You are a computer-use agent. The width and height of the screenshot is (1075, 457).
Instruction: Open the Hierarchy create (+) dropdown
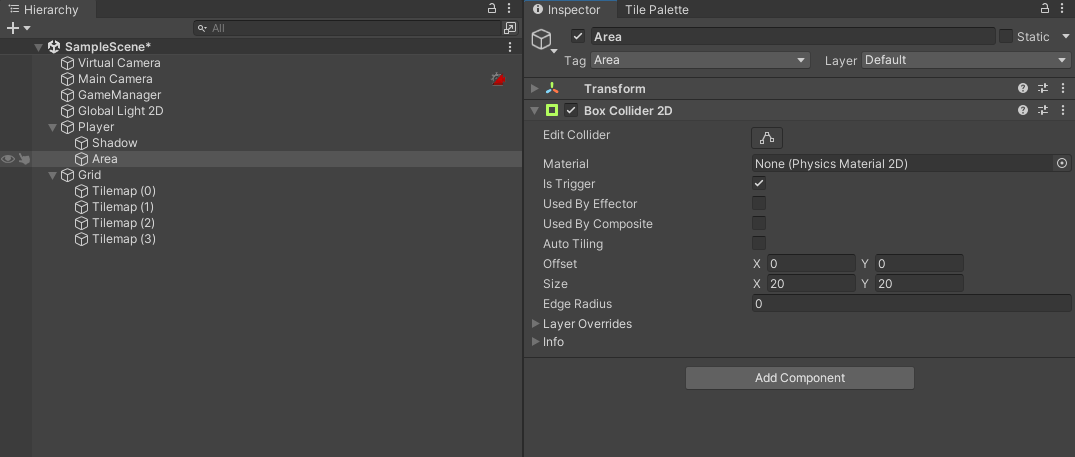coord(19,28)
